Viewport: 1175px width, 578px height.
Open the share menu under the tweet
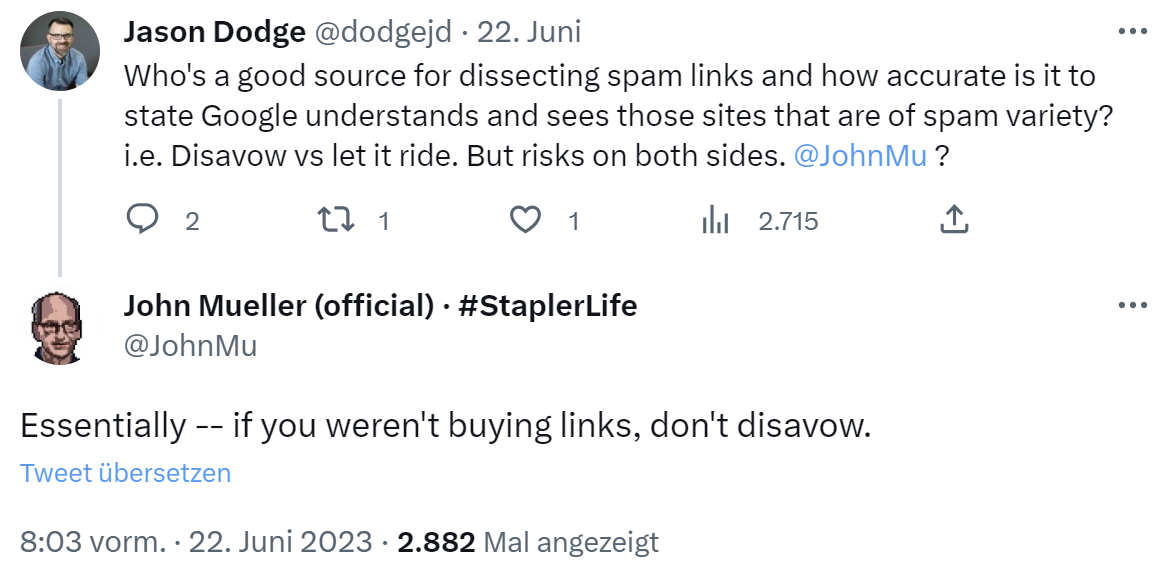(954, 220)
